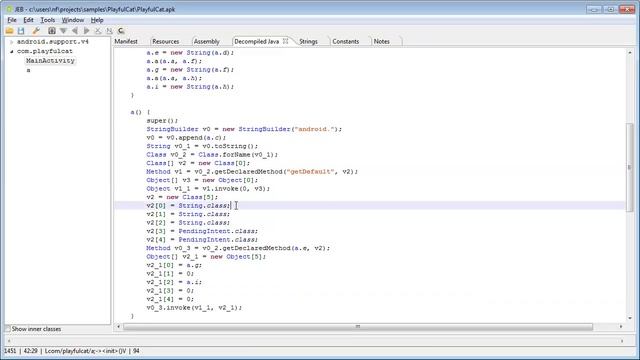Open the Window menu
Viewport: 640px width, 360px height.
[x=73, y=20]
